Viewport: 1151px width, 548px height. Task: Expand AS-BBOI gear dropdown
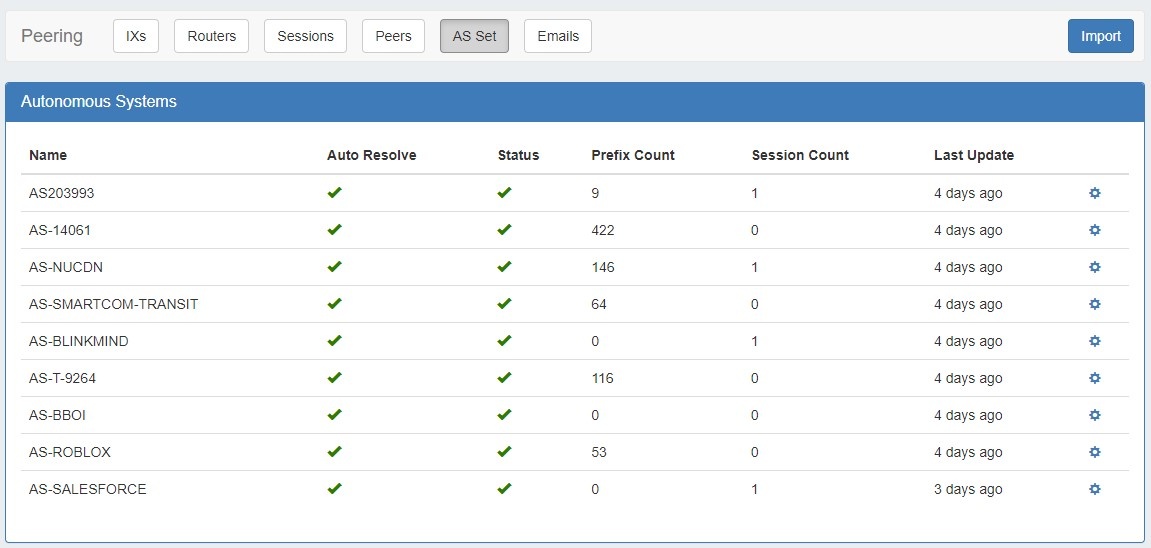click(1094, 415)
